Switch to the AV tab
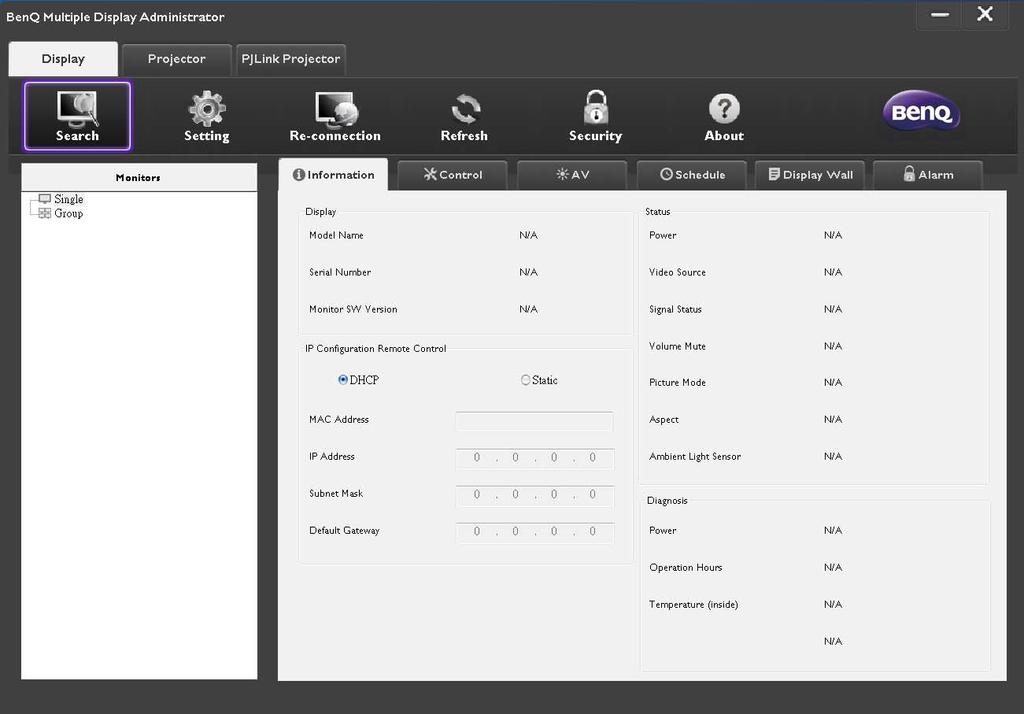Viewport: 1024px width, 714px height. (572, 175)
